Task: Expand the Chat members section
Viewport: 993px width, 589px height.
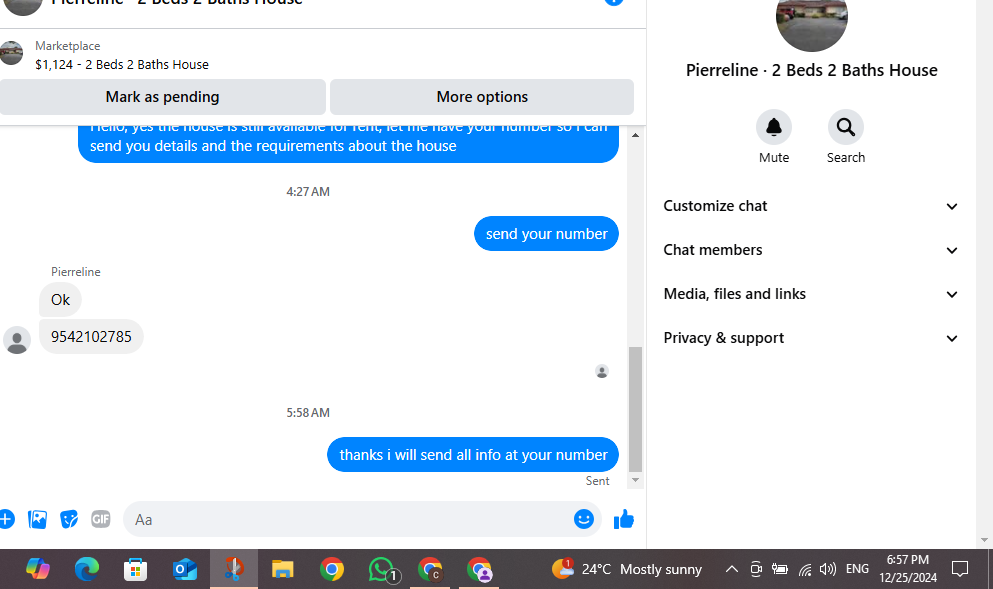Action: pos(810,250)
